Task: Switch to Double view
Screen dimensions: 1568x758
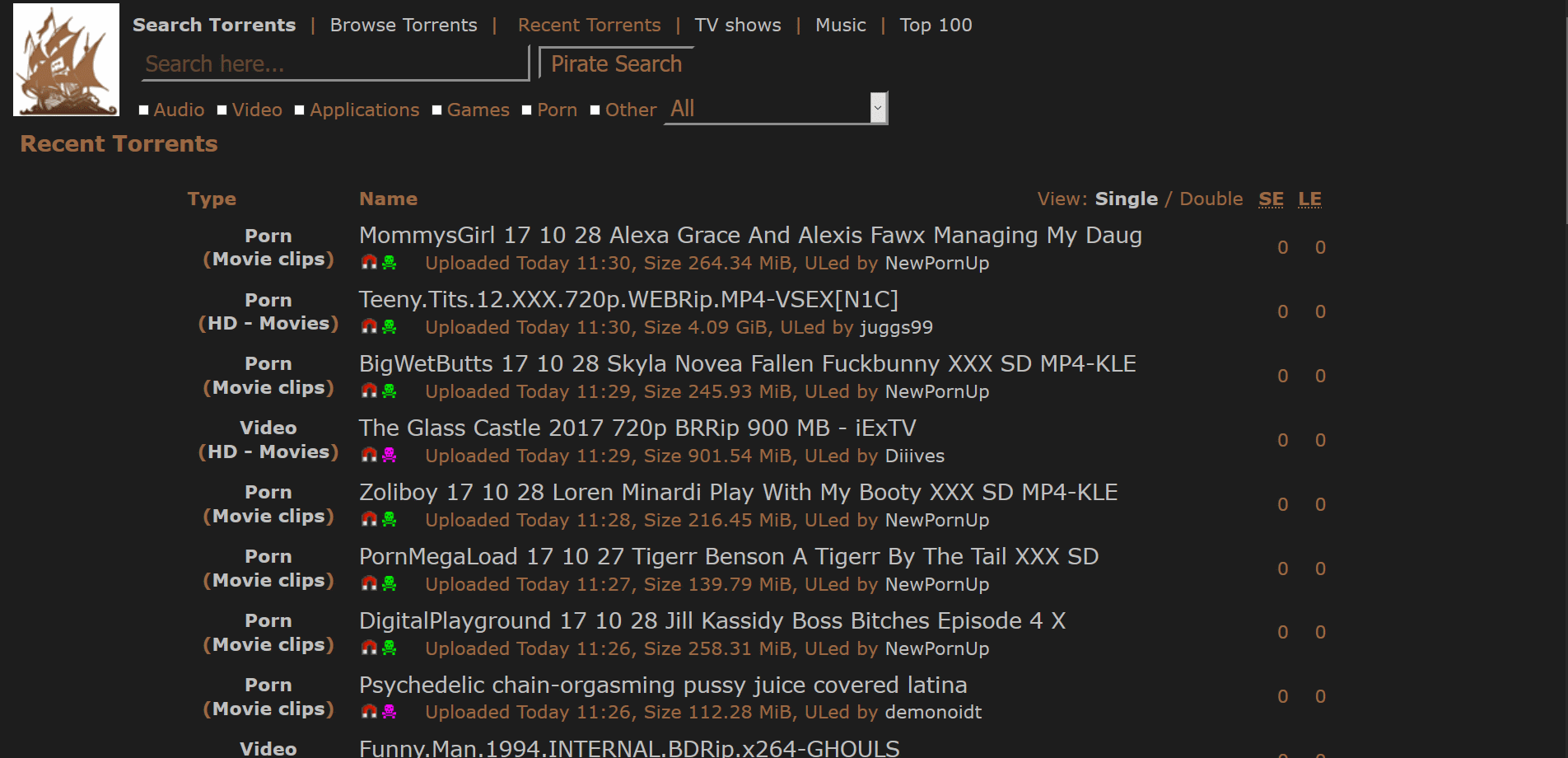Action: click(x=1211, y=199)
